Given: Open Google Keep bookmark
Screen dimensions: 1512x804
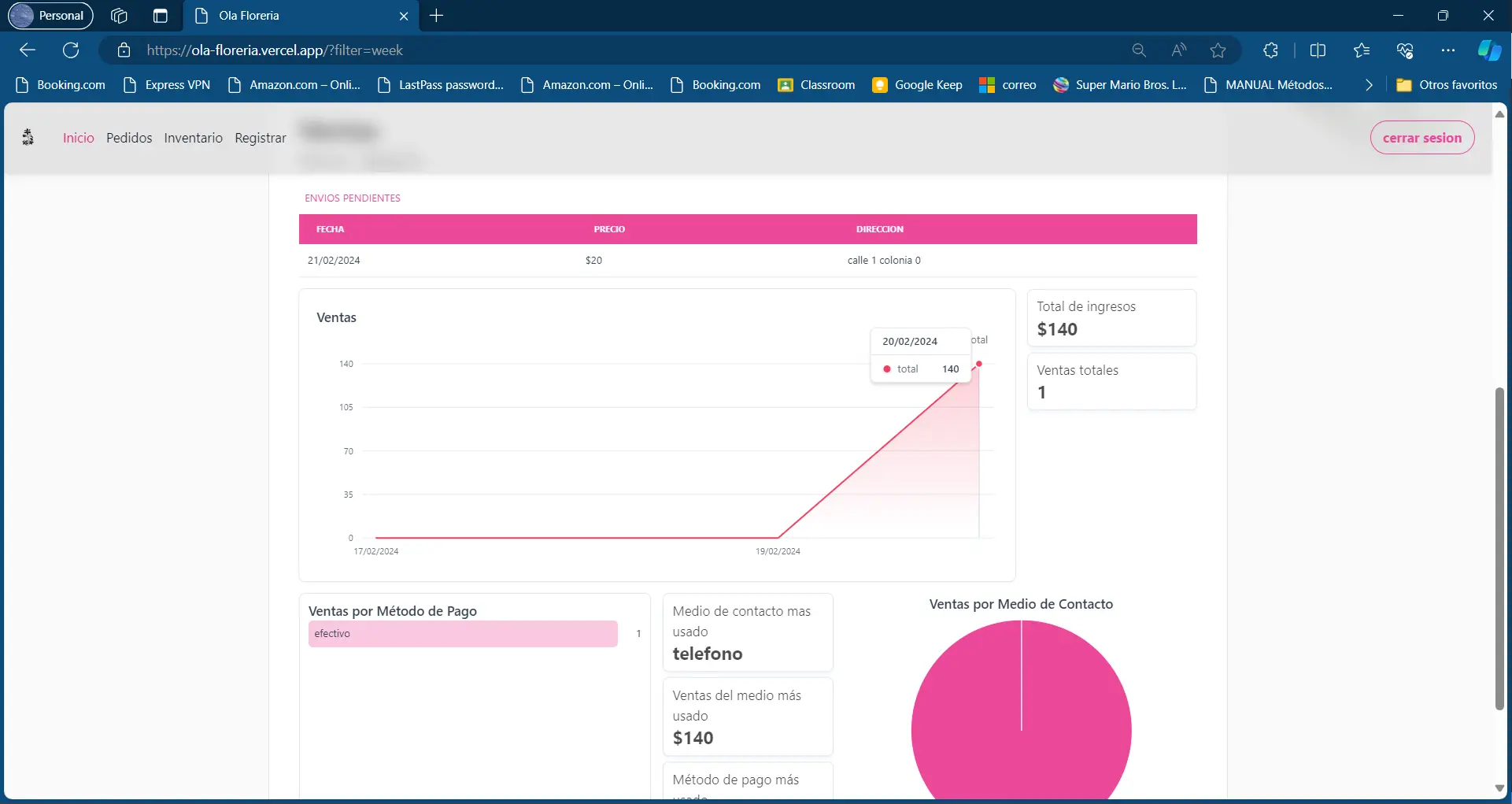Looking at the screenshot, I should [x=918, y=85].
